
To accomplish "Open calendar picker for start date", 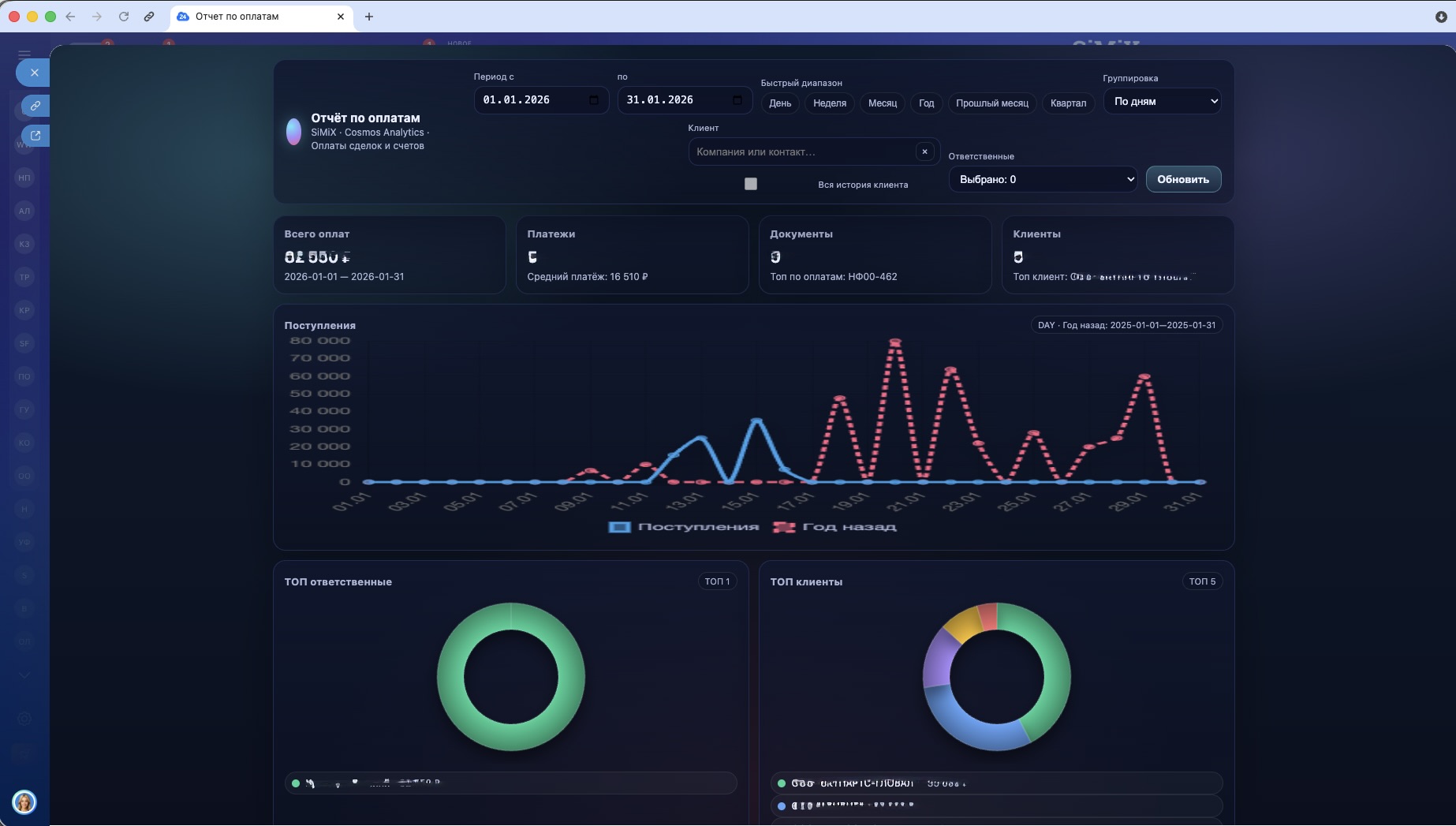I will [594, 100].
